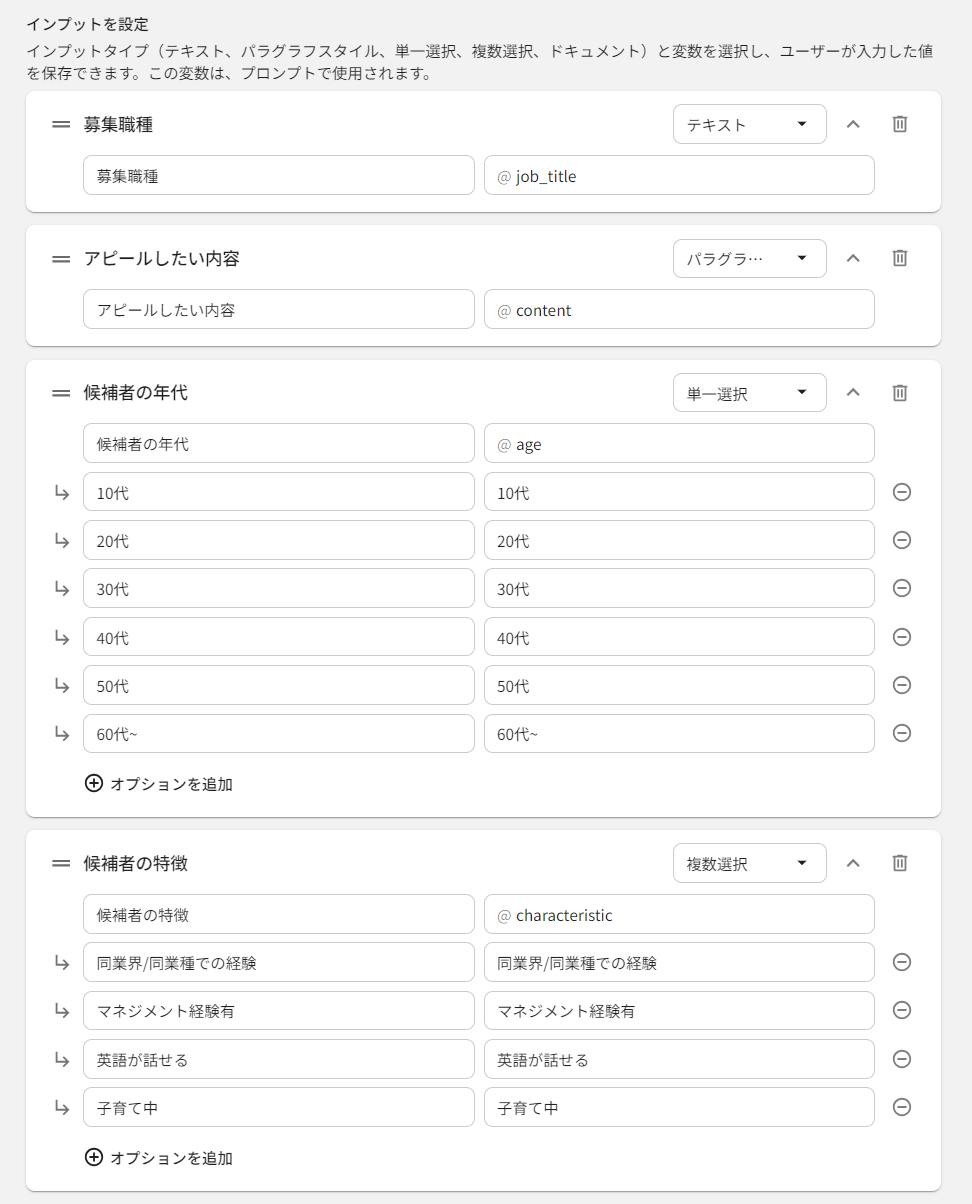This screenshot has width=972, height=1204.
Task: Open 複数選択 input type dropdown
Action: pos(749,863)
